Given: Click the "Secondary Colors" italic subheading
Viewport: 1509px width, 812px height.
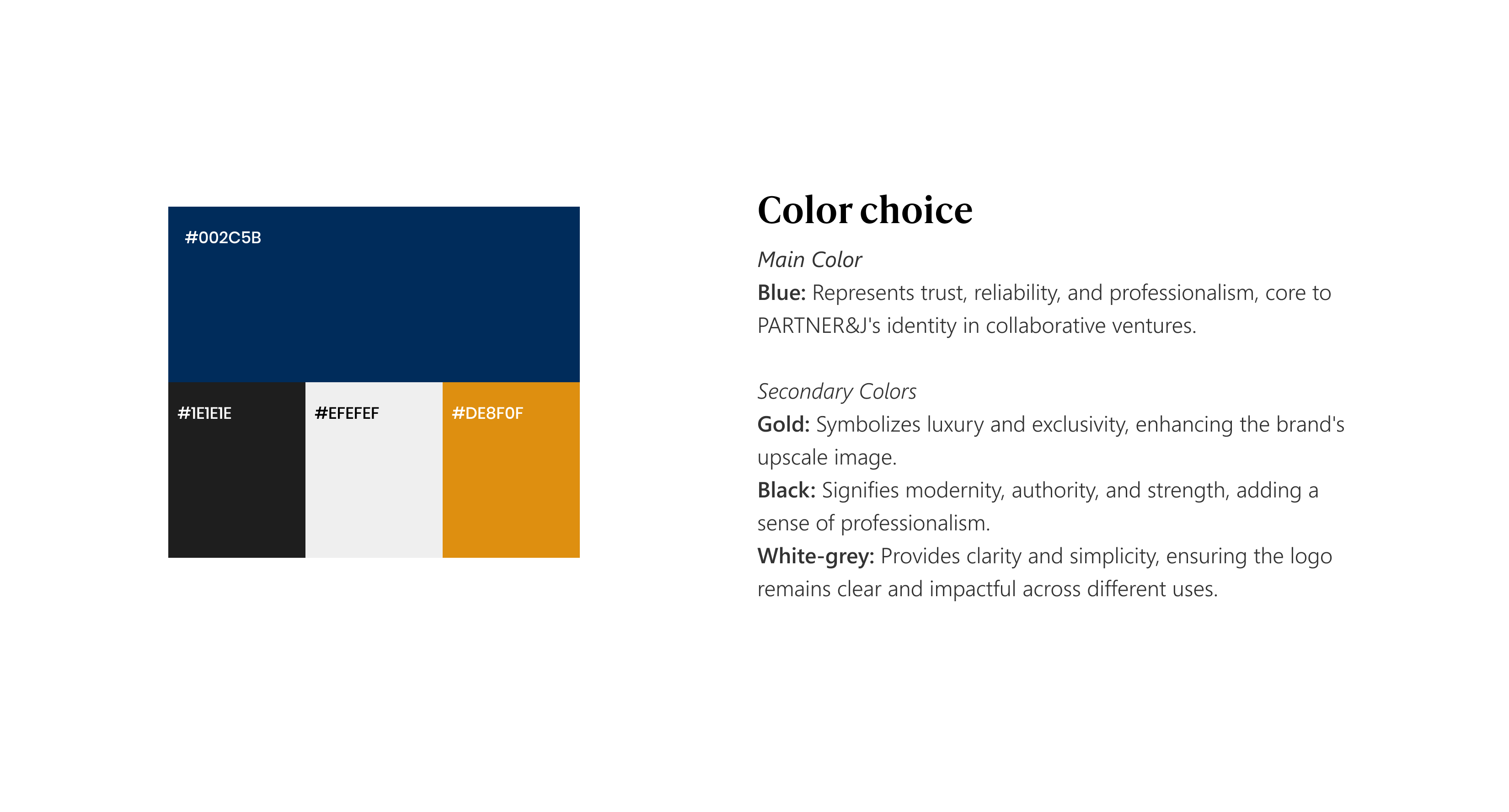Looking at the screenshot, I should click(836, 391).
